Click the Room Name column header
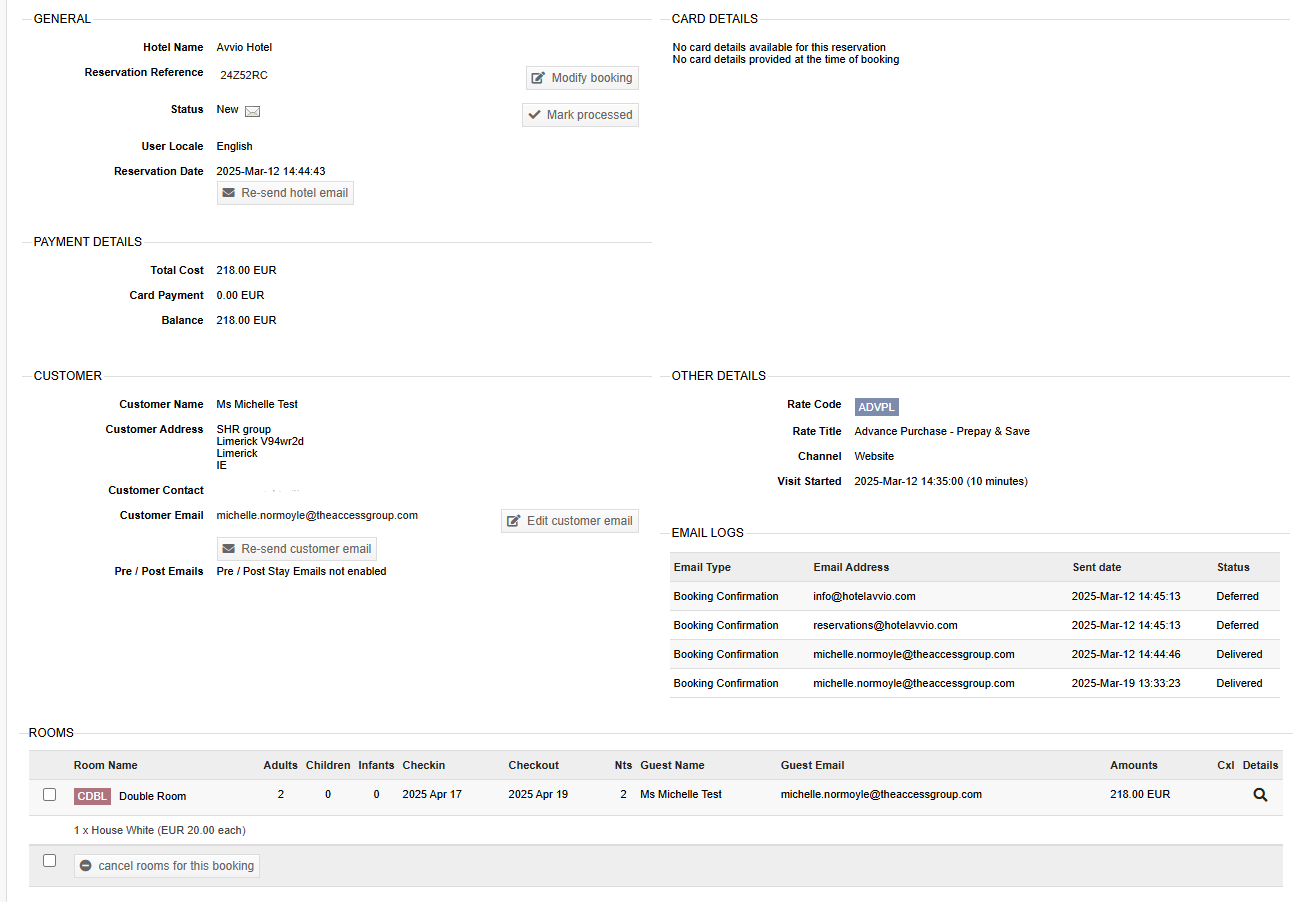The width and height of the screenshot is (1300, 902). point(106,765)
